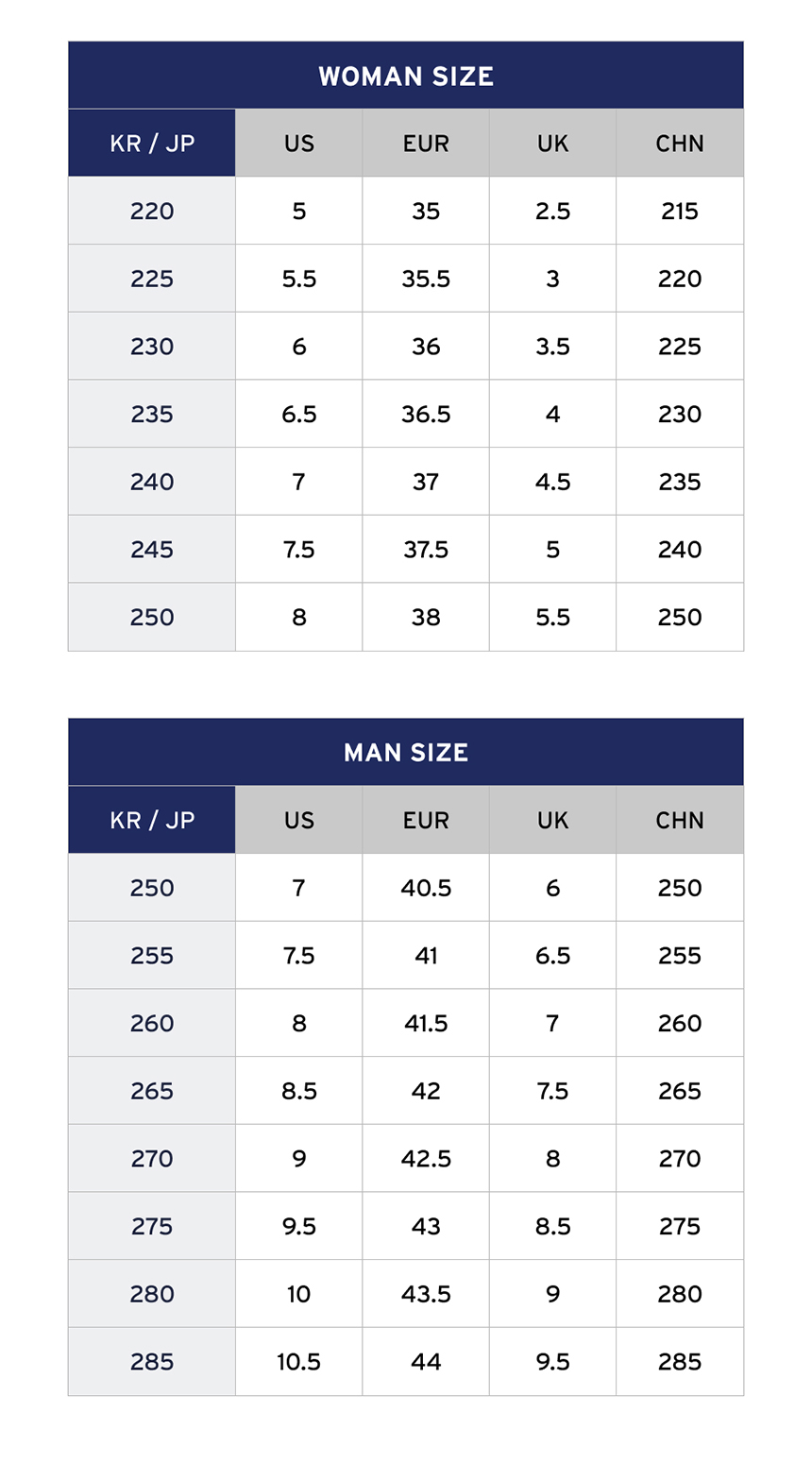Click US column header in woman table
The height and width of the screenshot is (1463, 812).
click(299, 144)
